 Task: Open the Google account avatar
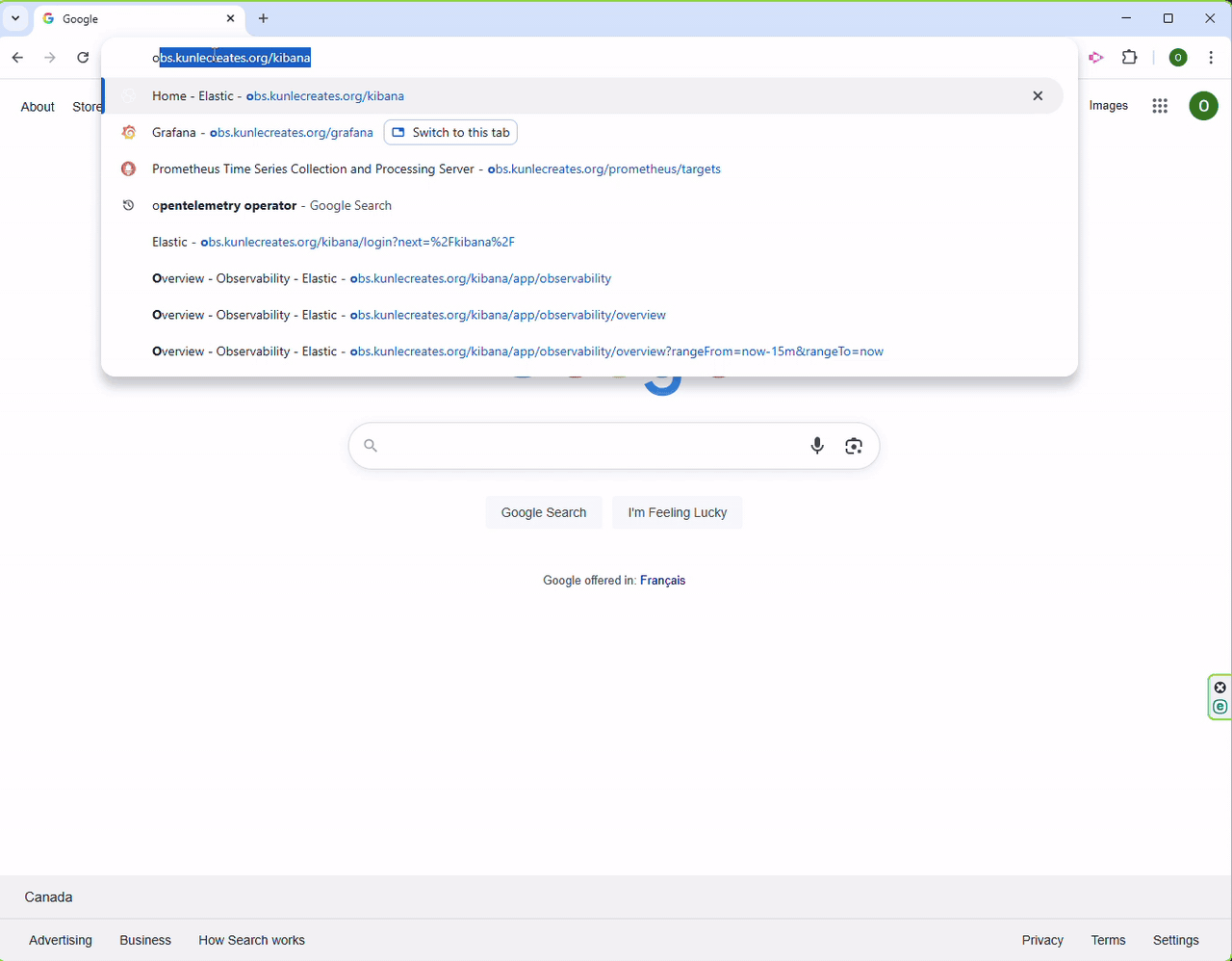click(1203, 106)
